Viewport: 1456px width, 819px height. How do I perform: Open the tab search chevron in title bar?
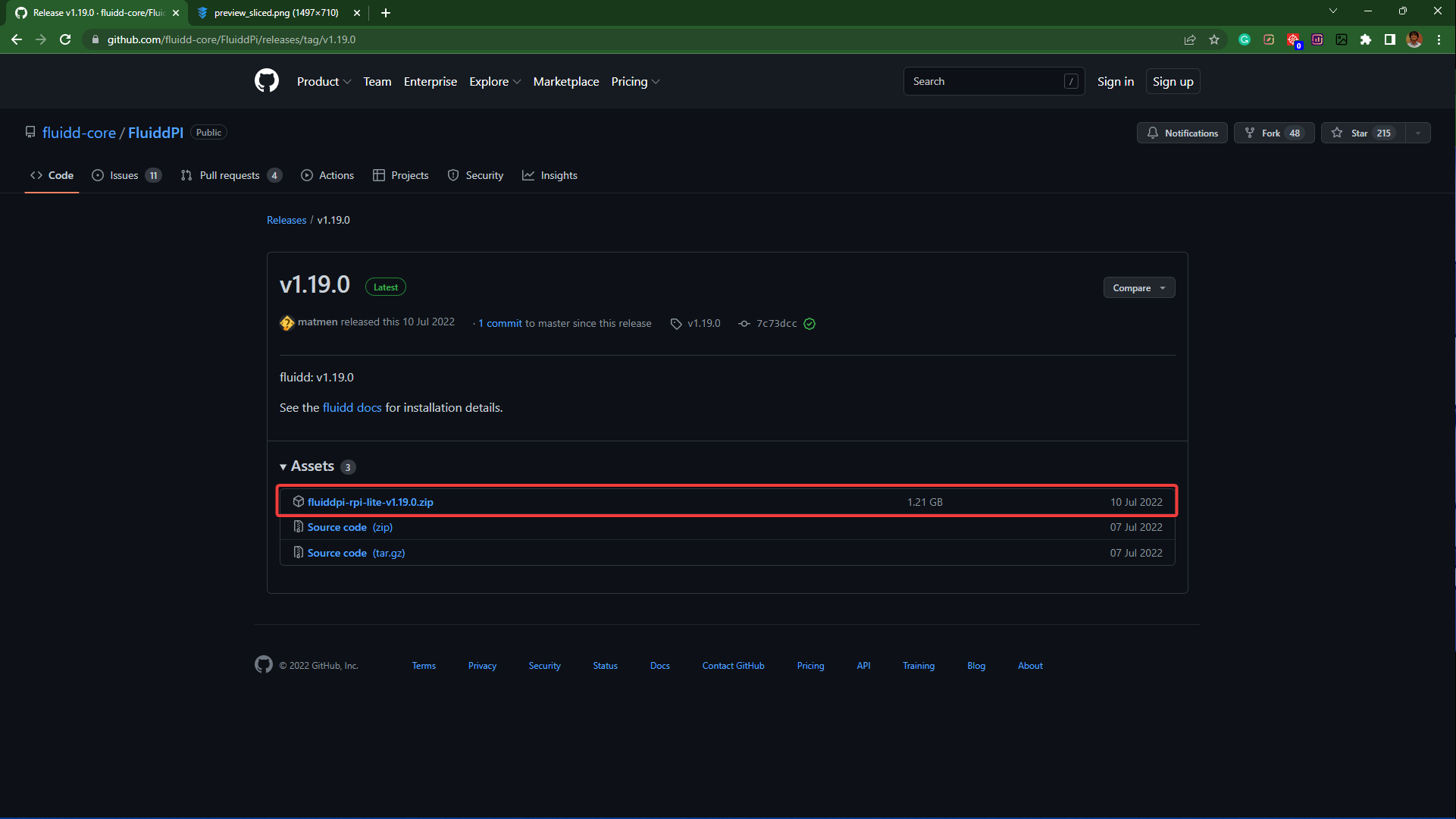click(x=1333, y=11)
